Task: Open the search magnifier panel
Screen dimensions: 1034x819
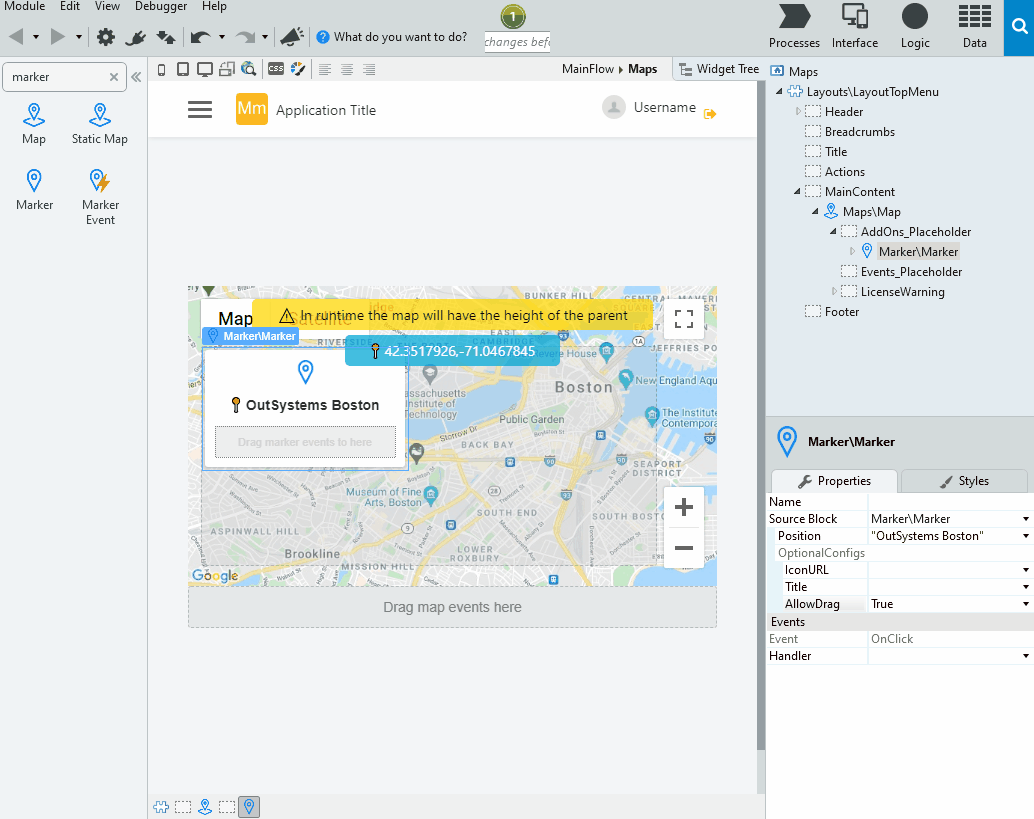Action: [1019, 27]
